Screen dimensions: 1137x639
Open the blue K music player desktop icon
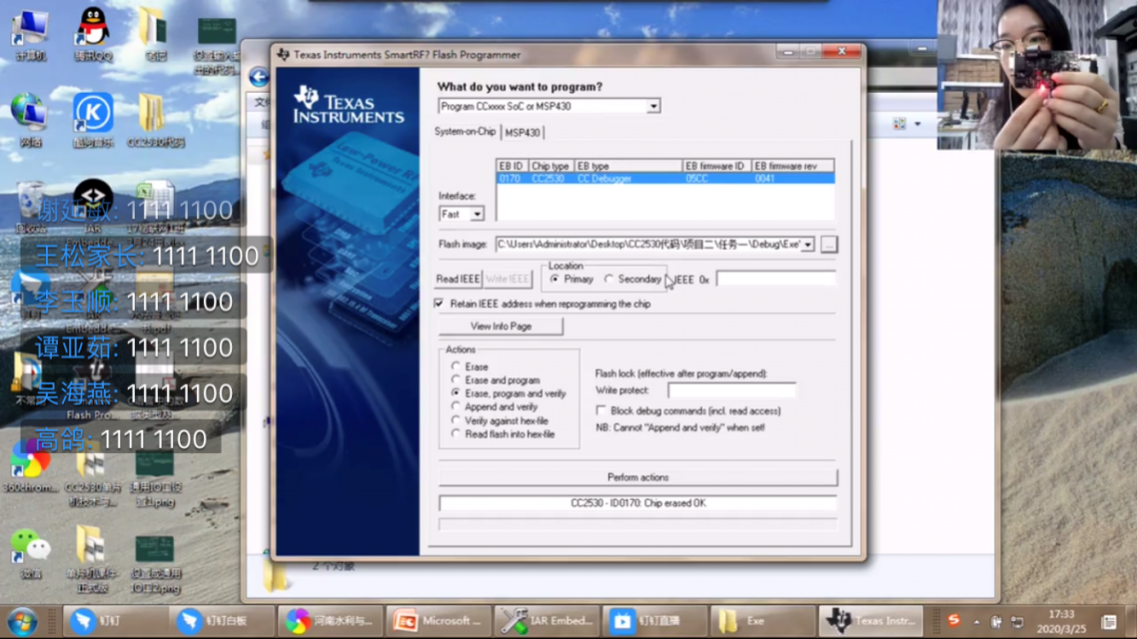point(92,113)
